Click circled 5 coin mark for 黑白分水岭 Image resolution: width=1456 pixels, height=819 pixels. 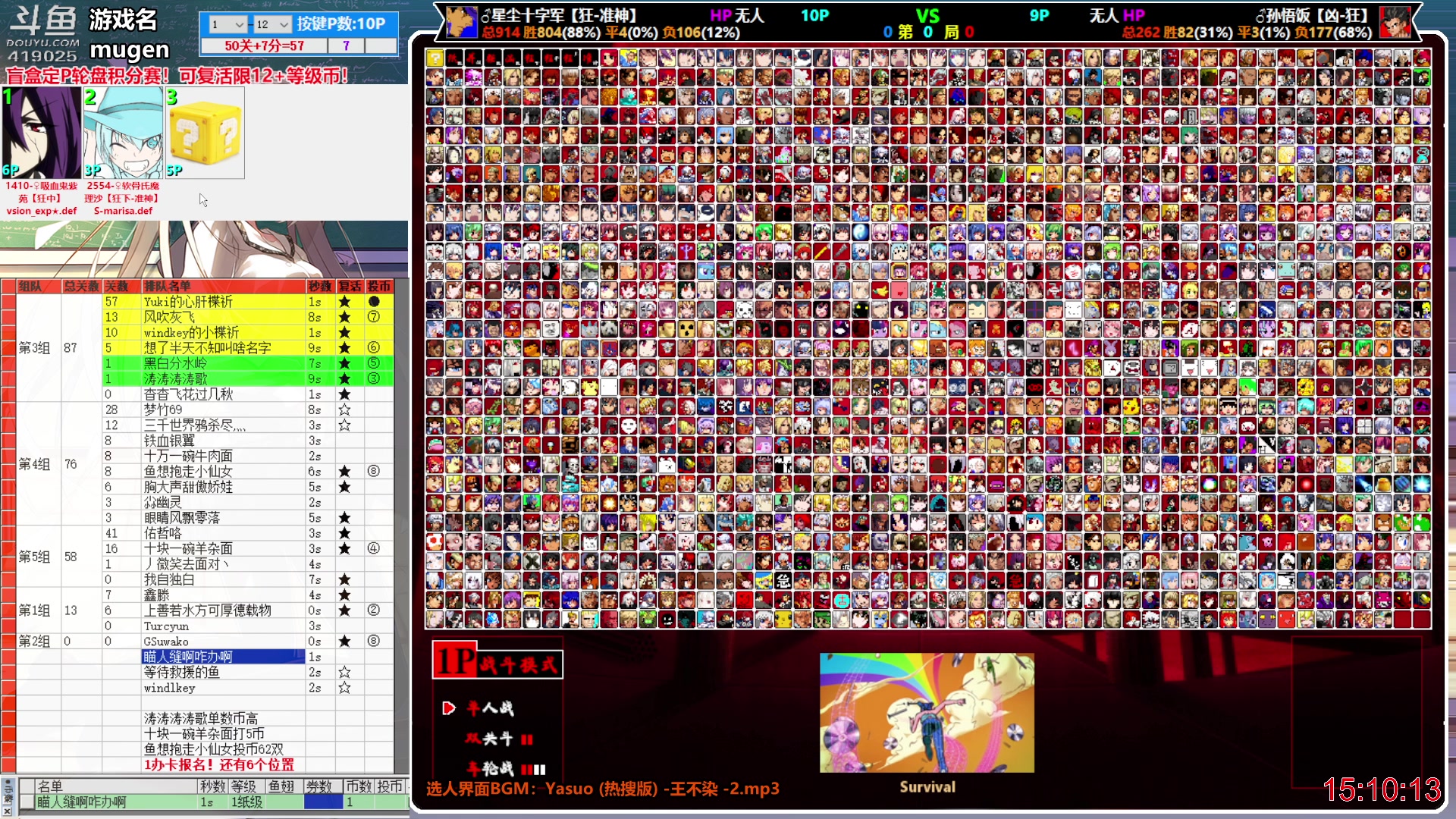374,363
